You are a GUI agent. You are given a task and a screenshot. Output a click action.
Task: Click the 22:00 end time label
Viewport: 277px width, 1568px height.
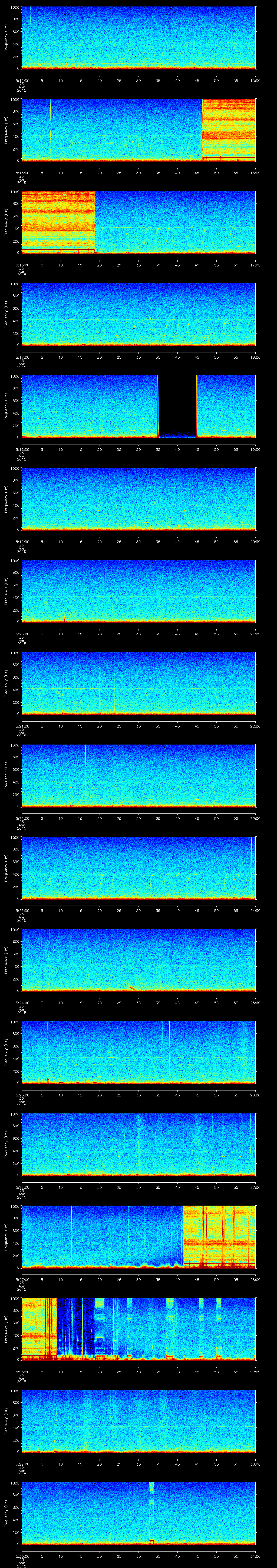click(x=255, y=726)
